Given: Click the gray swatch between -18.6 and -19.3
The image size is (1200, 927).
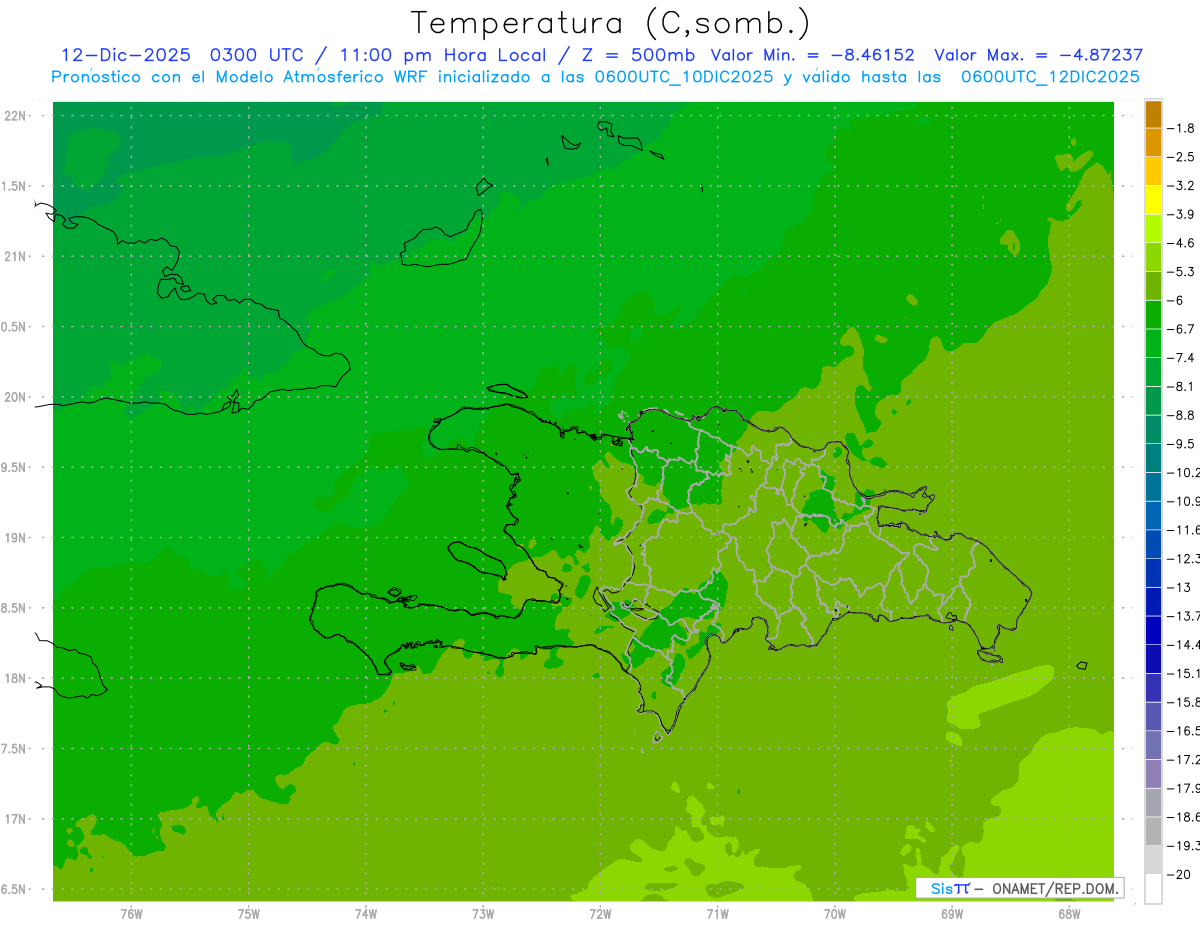Looking at the screenshot, I should click(x=1153, y=831).
